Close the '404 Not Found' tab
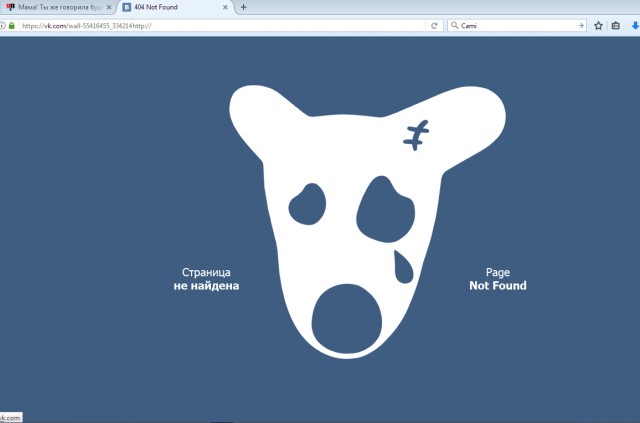This screenshot has height=423, width=640. (225, 7)
